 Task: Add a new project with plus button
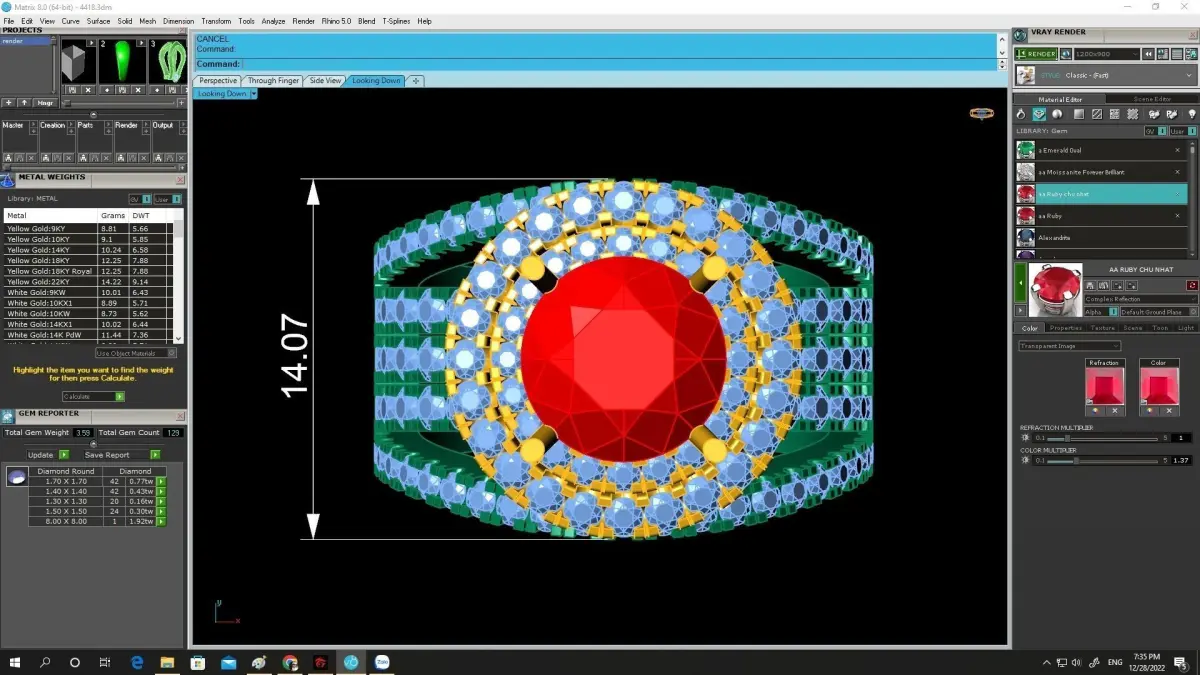[x=9, y=103]
